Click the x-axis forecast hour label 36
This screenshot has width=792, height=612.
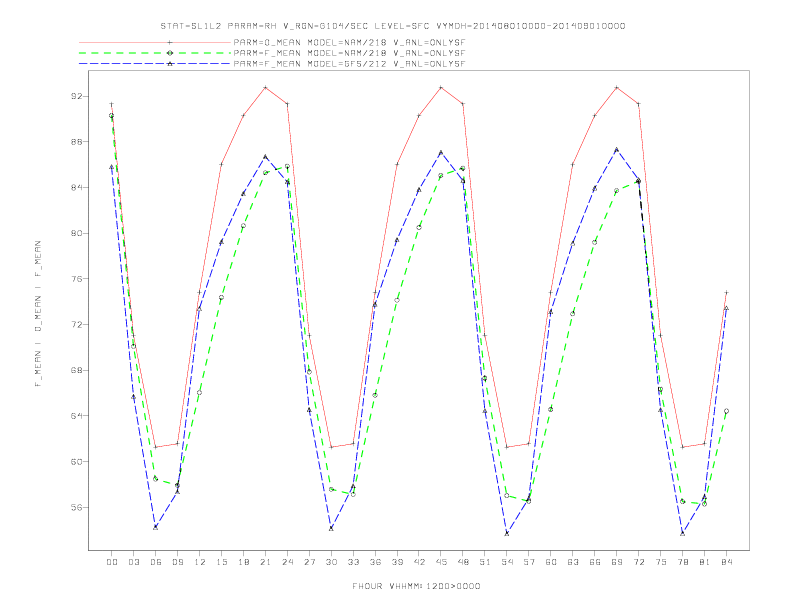(375, 562)
